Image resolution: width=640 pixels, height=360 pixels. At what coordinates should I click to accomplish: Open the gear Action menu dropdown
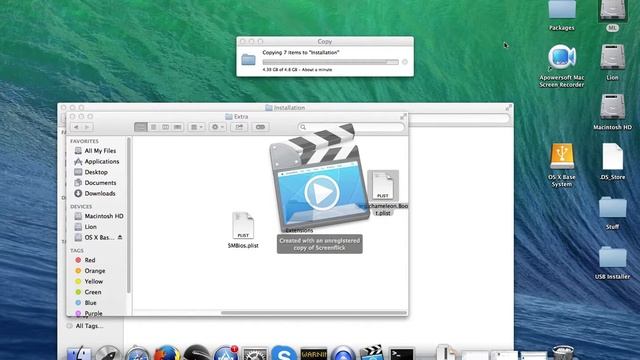point(217,127)
